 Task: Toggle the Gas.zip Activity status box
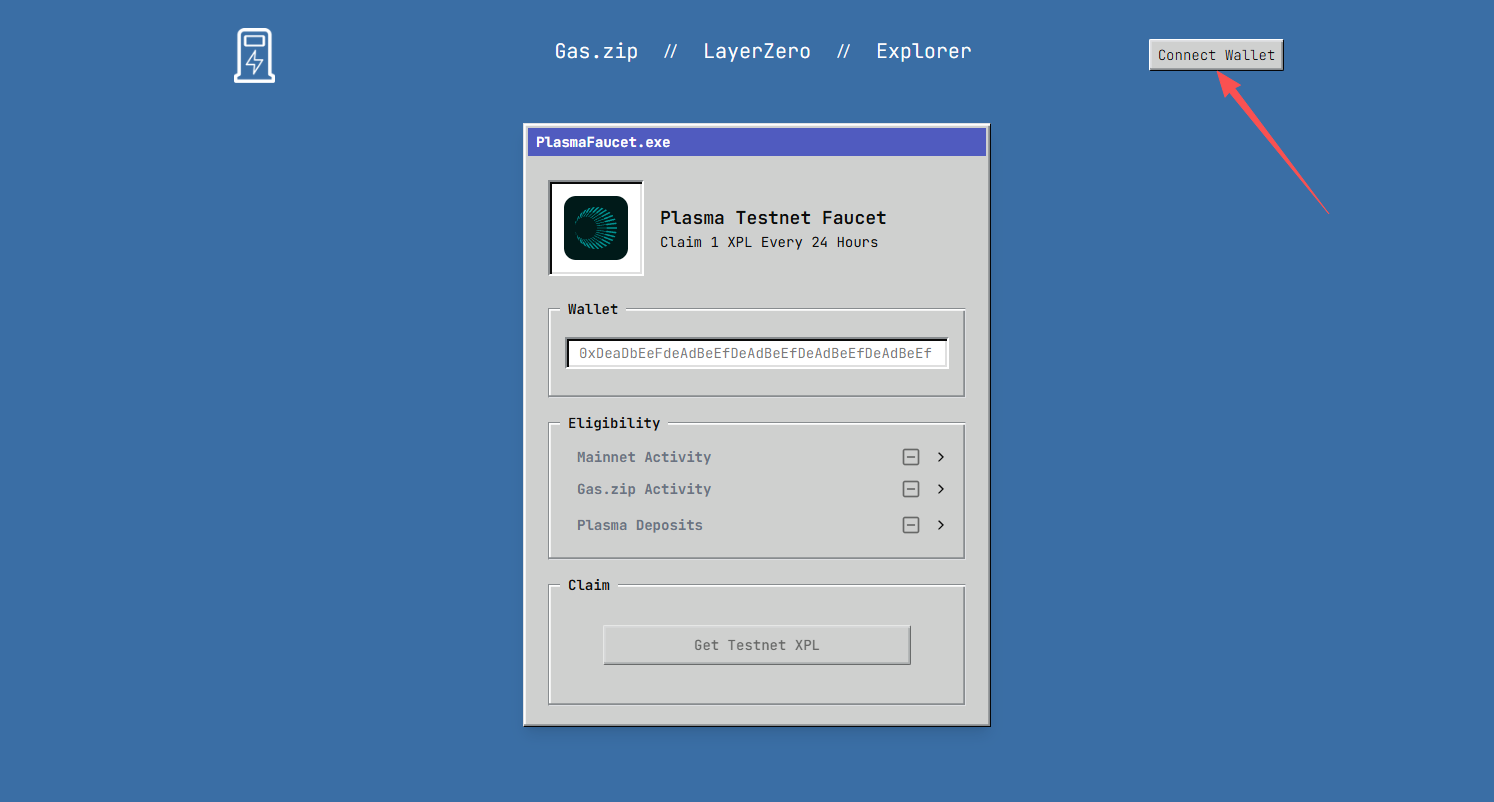911,489
